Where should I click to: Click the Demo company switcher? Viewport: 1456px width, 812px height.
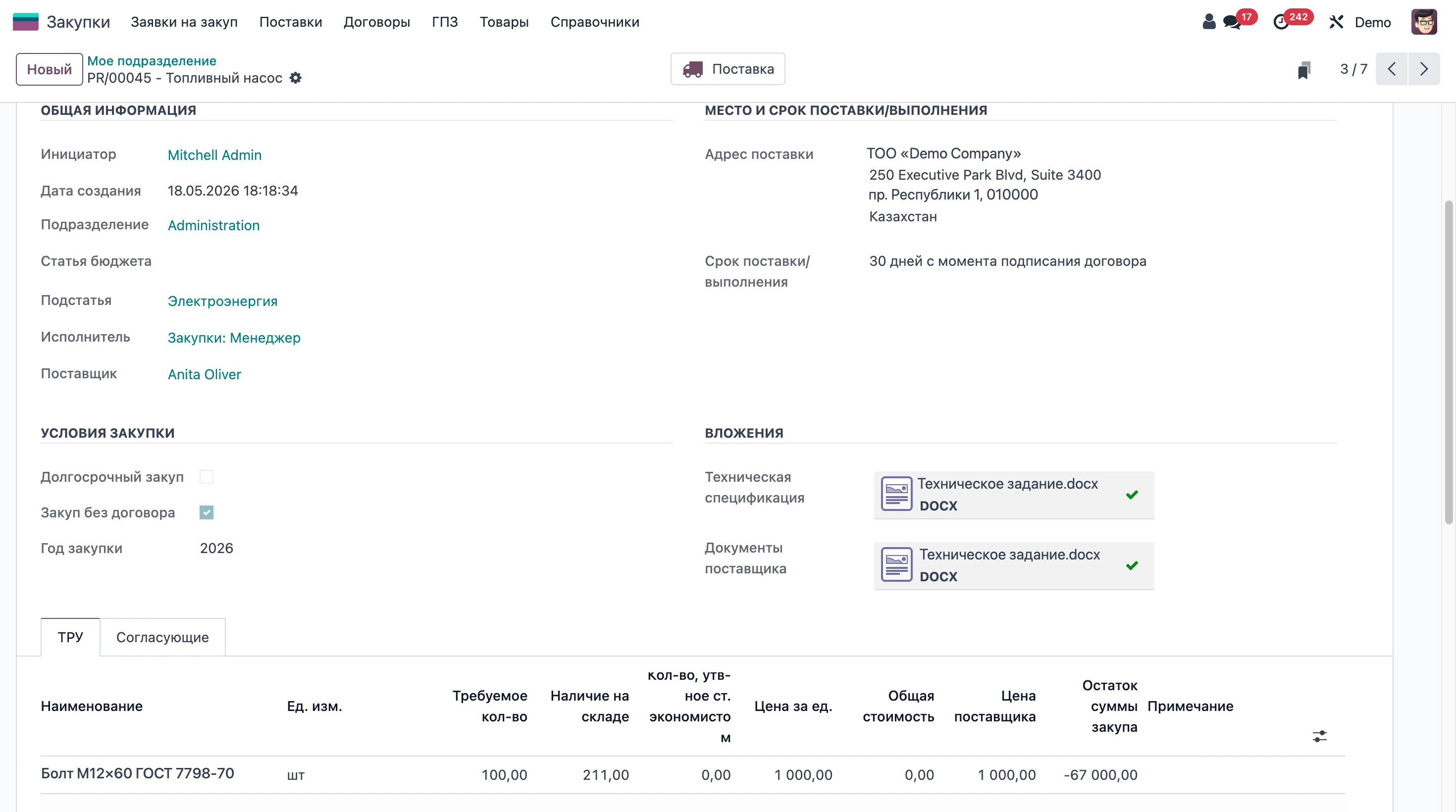click(x=1372, y=22)
